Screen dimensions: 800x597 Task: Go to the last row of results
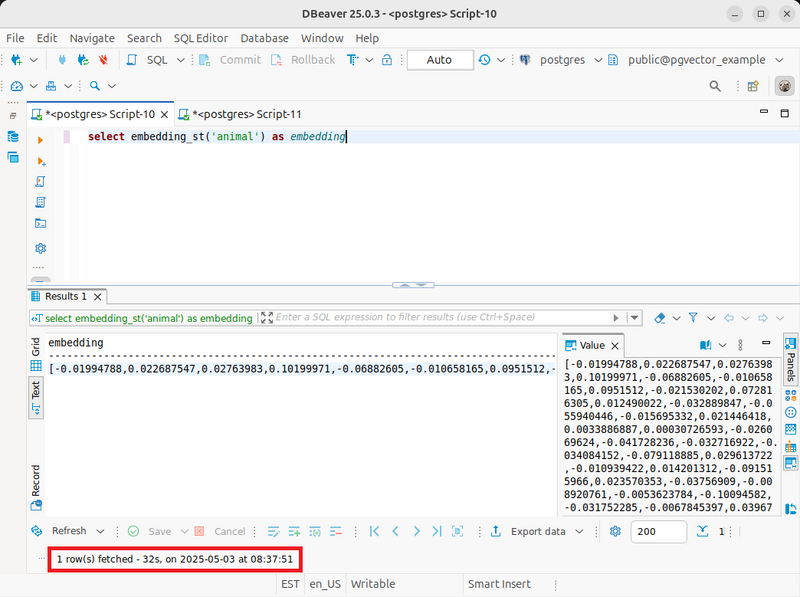(x=437, y=531)
